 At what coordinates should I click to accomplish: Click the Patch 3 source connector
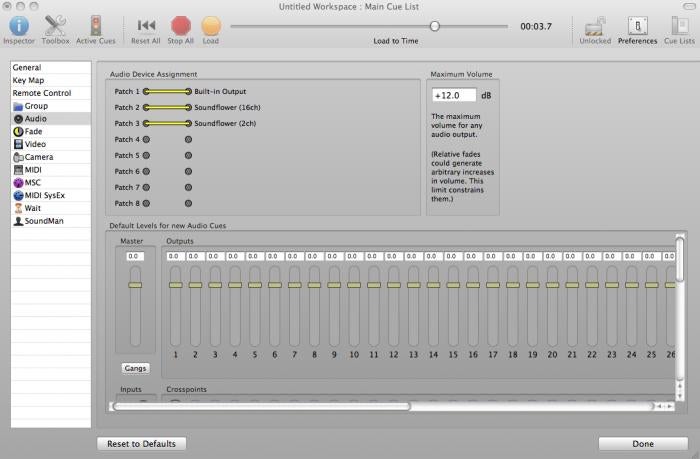[x=146, y=124]
